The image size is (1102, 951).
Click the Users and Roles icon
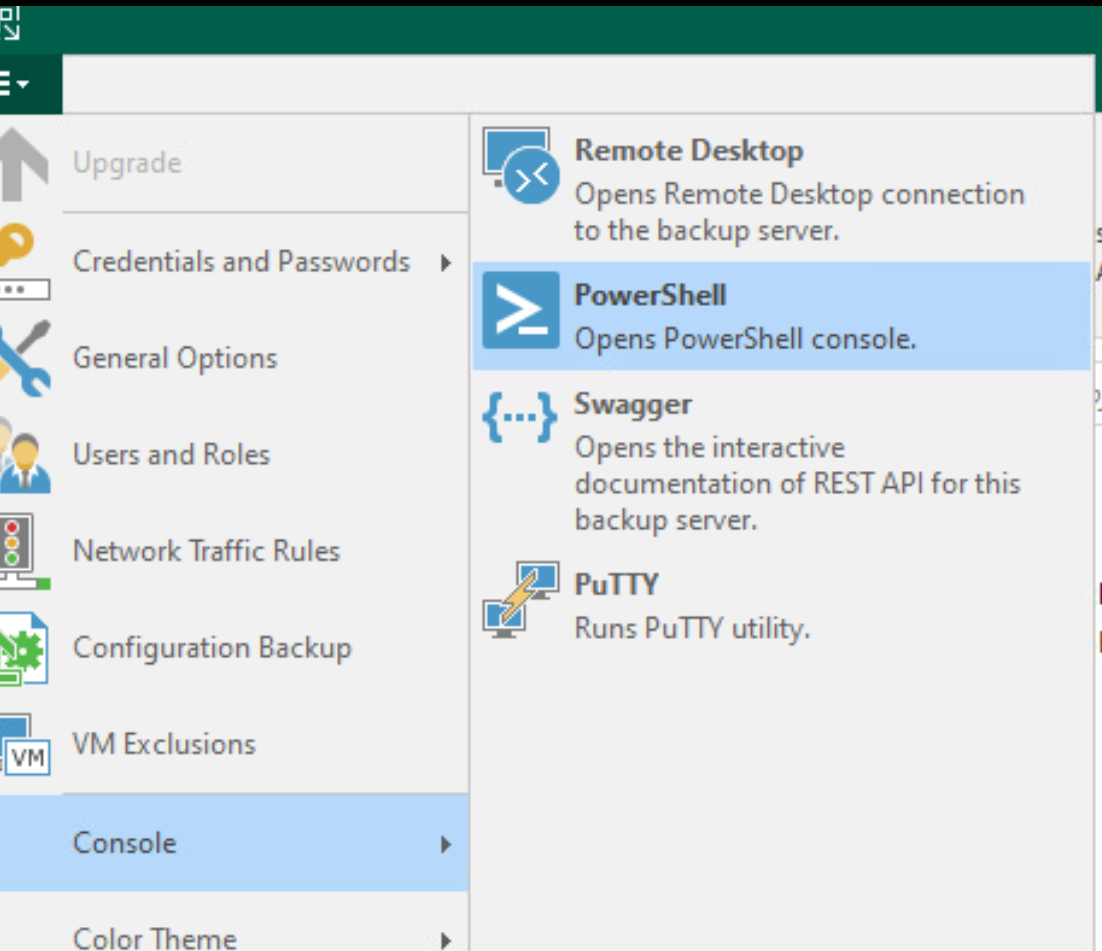point(25,455)
